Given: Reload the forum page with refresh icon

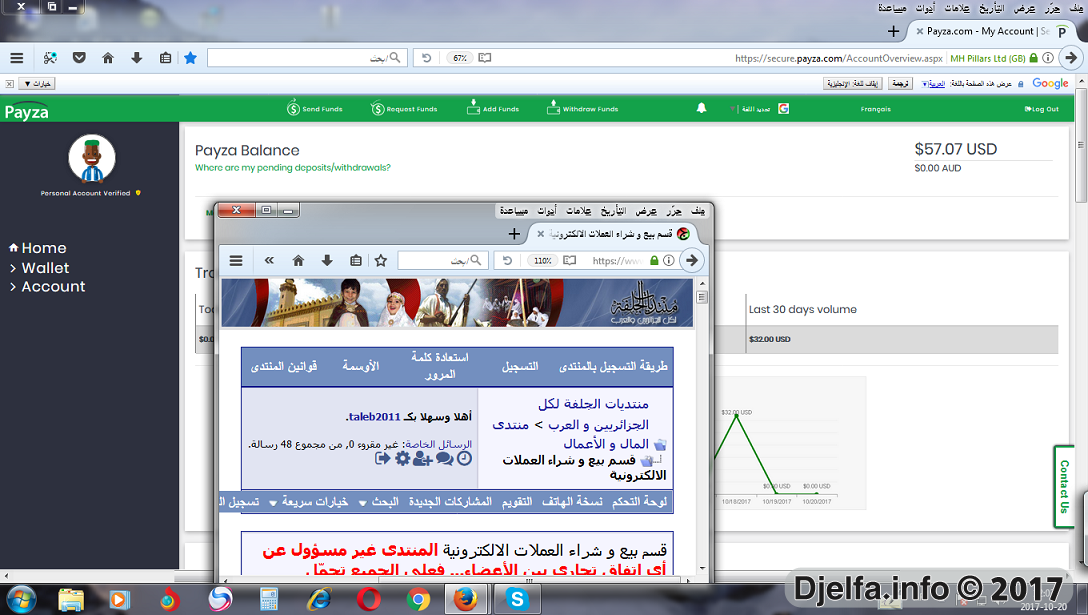Looking at the screenshot, I should [507, 261].
